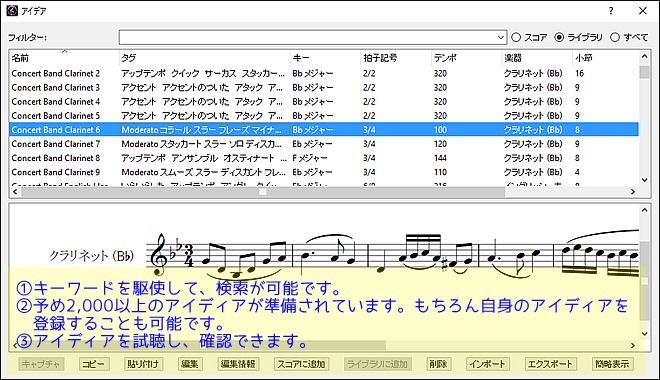Click the idea list horizontal scrollbar thumb
This screenshot has height=380, width=660.
tap(263, 192)
